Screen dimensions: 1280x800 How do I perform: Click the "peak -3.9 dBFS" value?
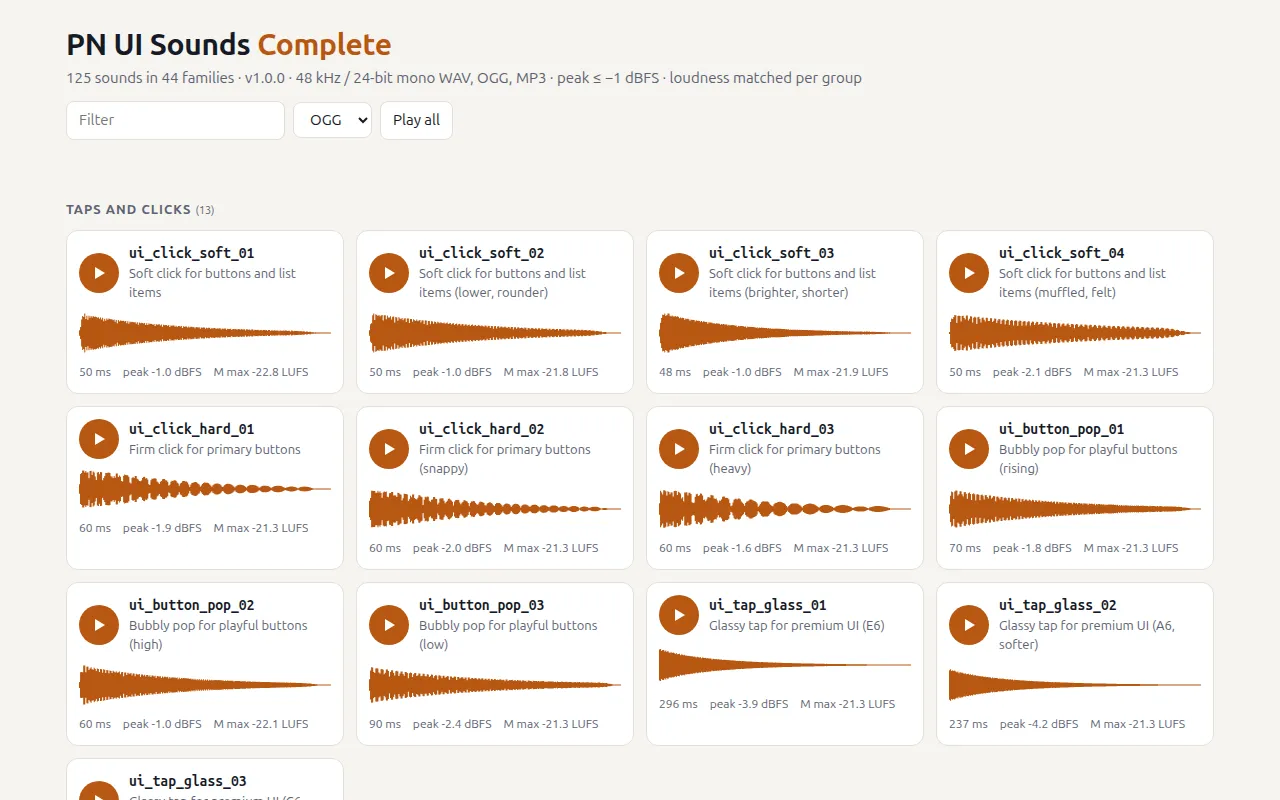tap(749, 704)
